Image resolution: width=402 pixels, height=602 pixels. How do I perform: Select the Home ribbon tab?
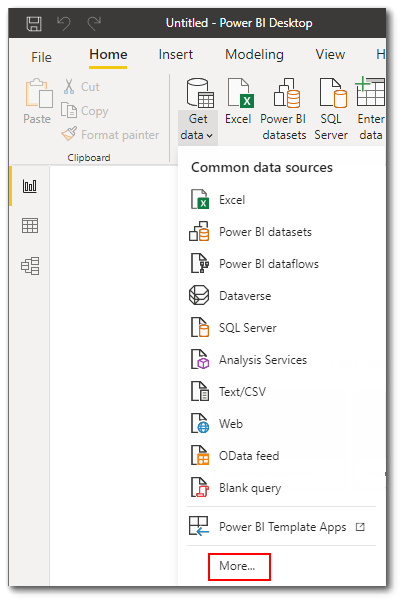click(x=108, y=55)
